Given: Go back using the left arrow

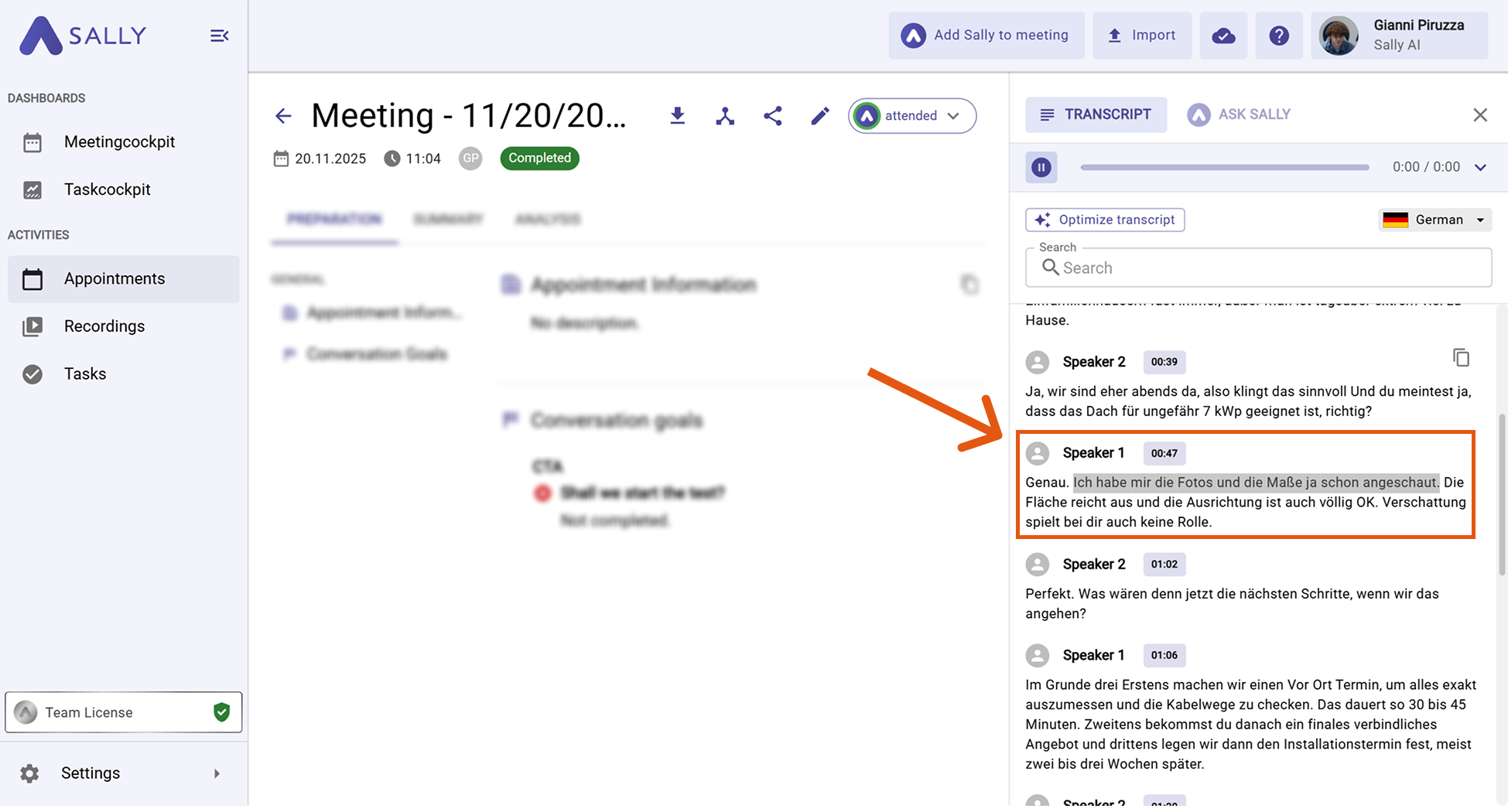Looking at the screenshot, I should click(x=283, y=116).
